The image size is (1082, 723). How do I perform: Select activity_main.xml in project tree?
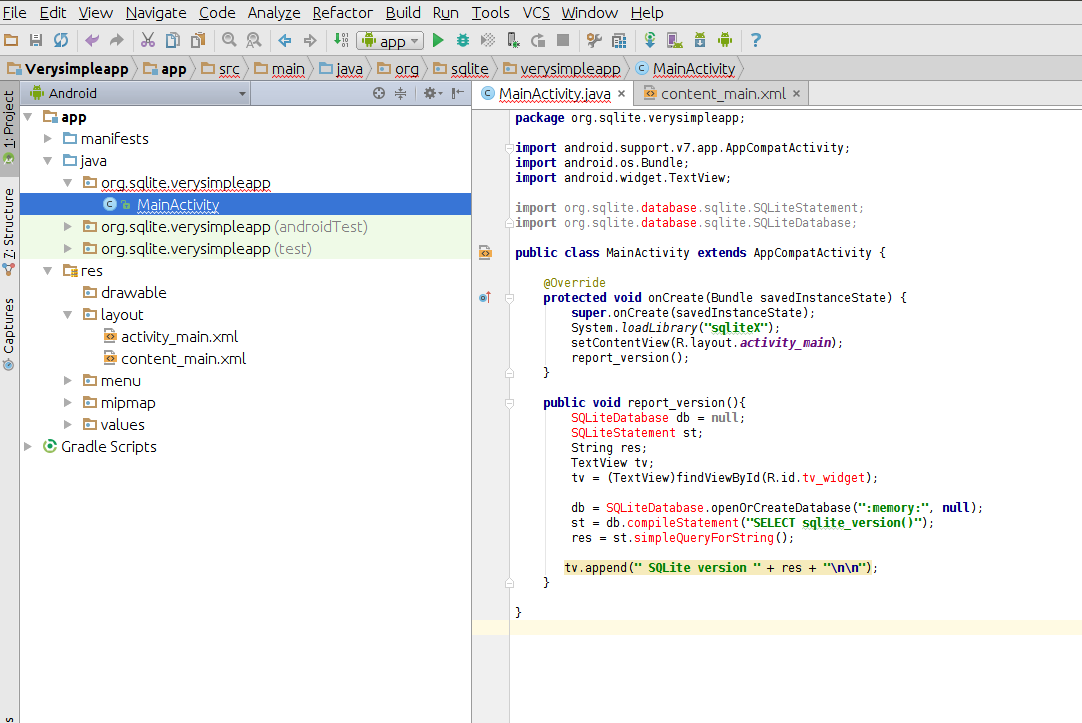point(179,337)
